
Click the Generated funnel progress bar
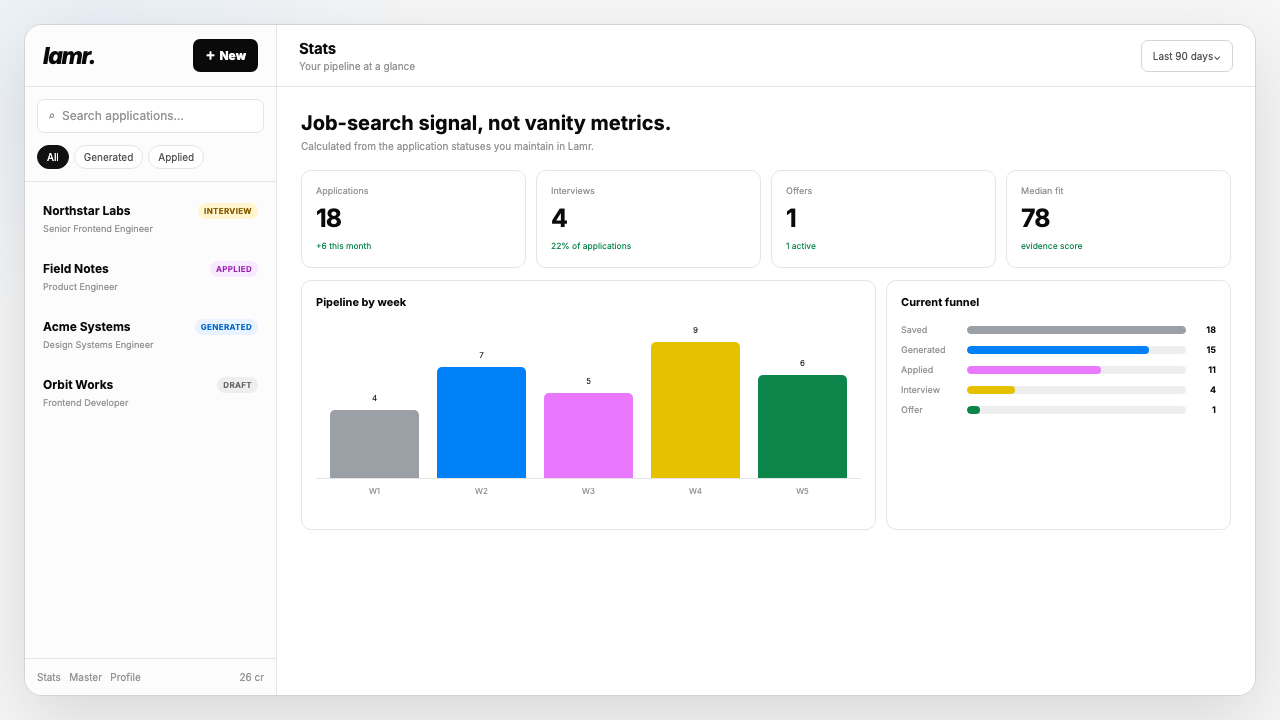(x=1076, y=350)
